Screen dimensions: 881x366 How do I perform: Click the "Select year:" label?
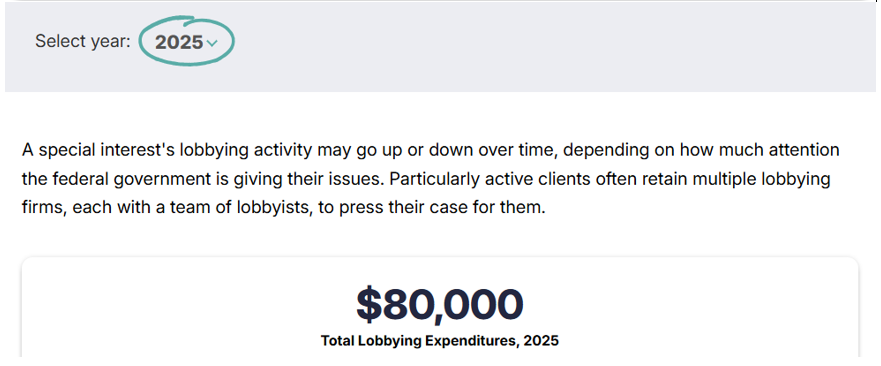pos(83,42)
